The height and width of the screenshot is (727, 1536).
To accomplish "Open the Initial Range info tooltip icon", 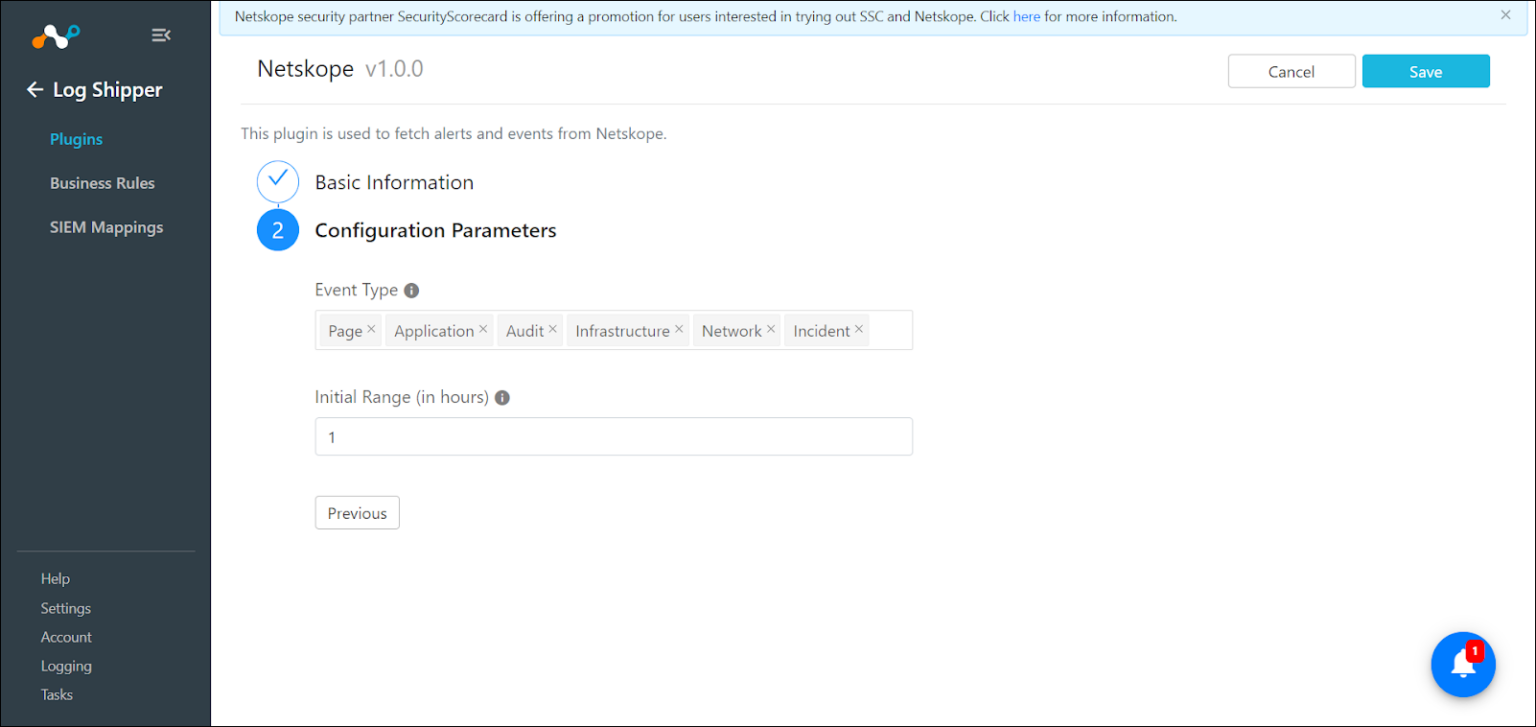I will (502, 397).
